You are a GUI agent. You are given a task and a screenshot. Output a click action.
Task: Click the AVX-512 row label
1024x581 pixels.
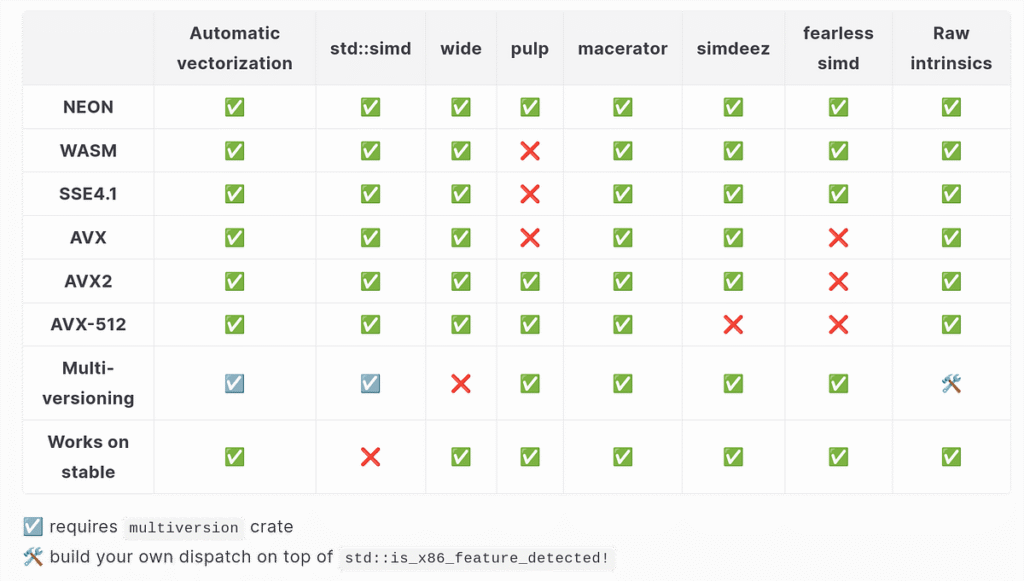88,324
